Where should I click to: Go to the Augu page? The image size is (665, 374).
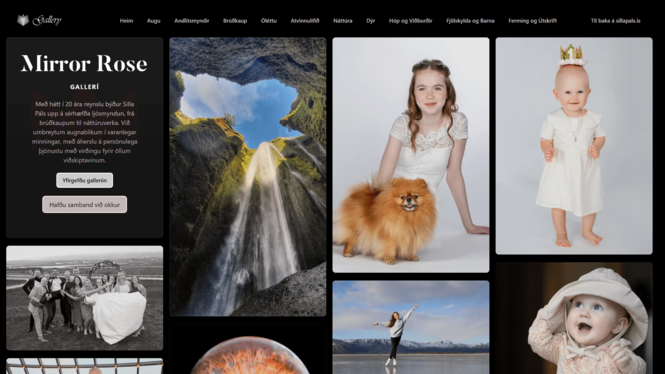(x=154, y=21)
